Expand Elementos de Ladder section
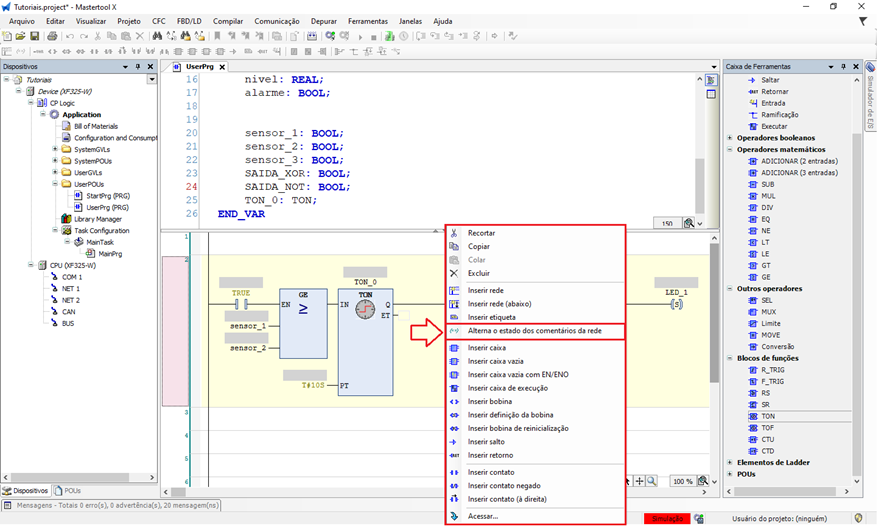This screenshot has height=526, width=884. coord(730,462)
